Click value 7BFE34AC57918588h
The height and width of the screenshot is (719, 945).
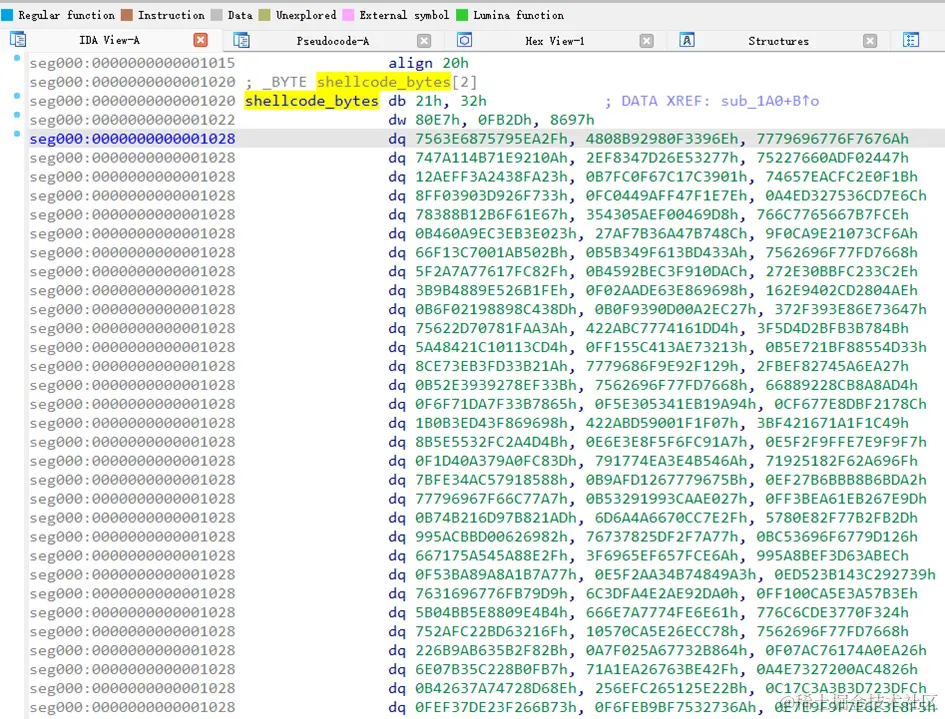click(491, 480)
